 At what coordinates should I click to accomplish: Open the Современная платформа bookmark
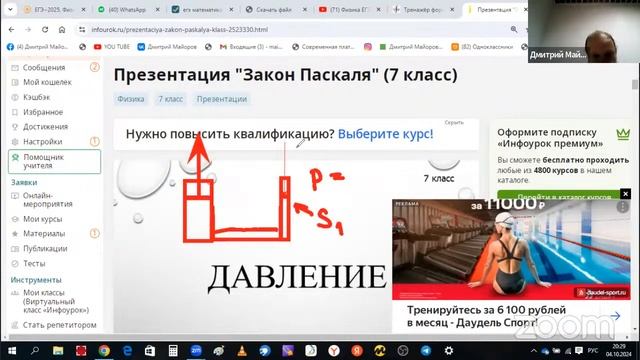(323, 47)
